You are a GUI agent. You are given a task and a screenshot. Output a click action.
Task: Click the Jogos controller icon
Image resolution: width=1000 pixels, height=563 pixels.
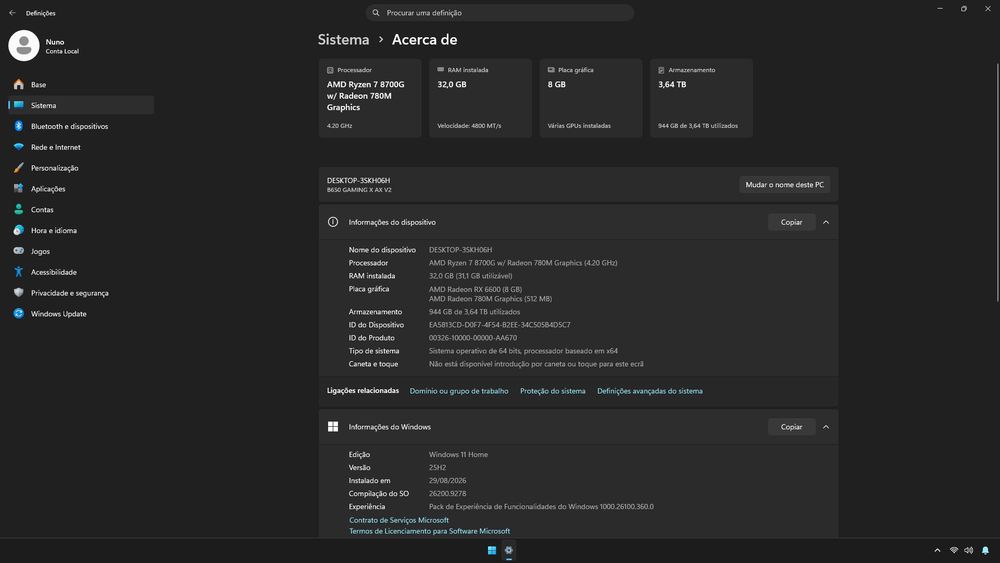click(x=18, y=251)
